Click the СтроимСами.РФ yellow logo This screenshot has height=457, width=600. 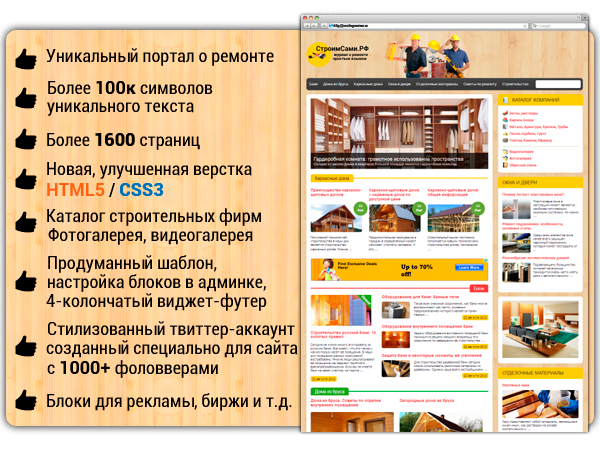(338, 54)
